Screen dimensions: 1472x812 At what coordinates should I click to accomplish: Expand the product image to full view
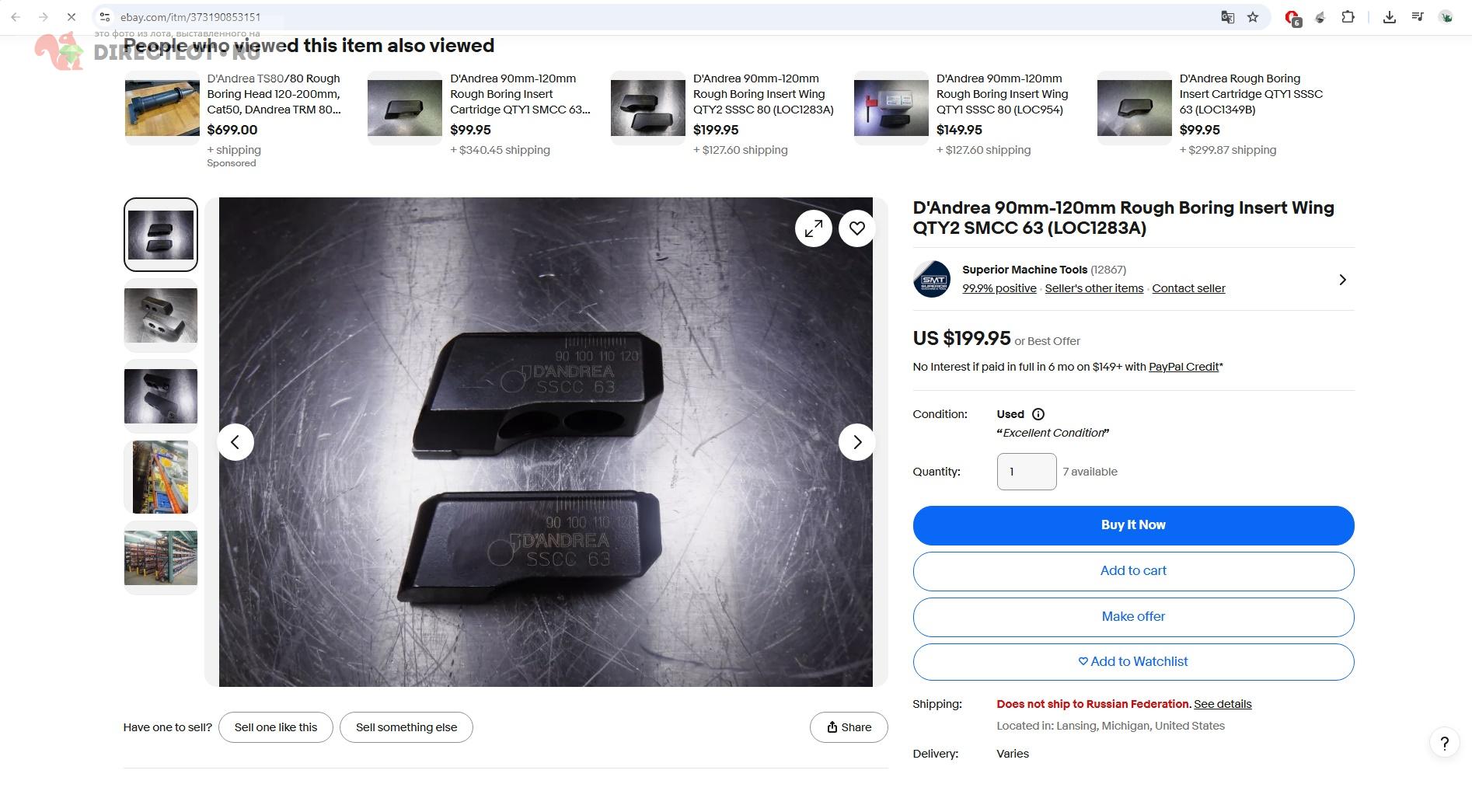(813, 228)
